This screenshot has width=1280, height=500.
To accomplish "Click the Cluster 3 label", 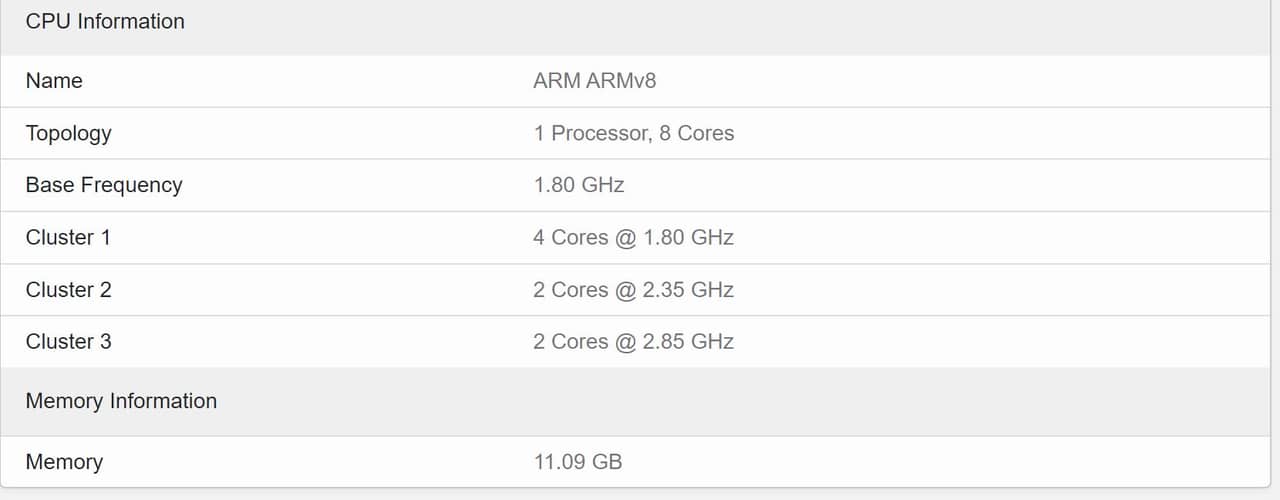I will click(68, 341).
